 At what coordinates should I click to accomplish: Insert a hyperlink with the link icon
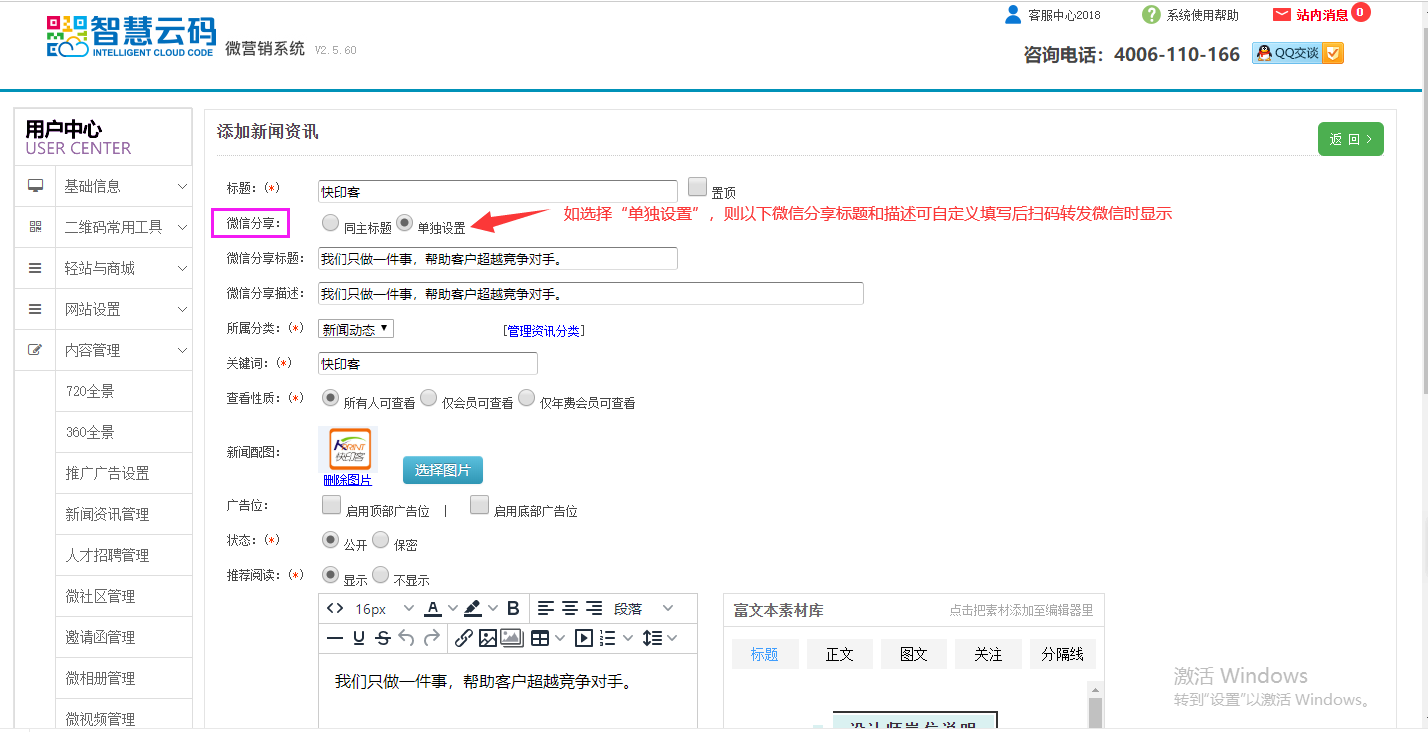[x=463, y=638]
